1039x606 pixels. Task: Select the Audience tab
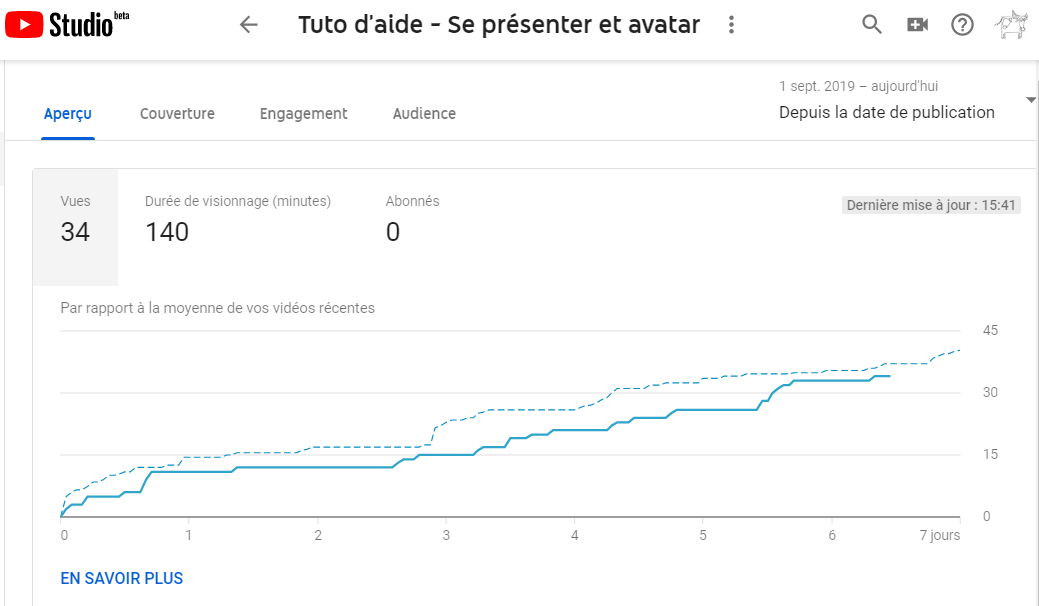tap(424, 114)
